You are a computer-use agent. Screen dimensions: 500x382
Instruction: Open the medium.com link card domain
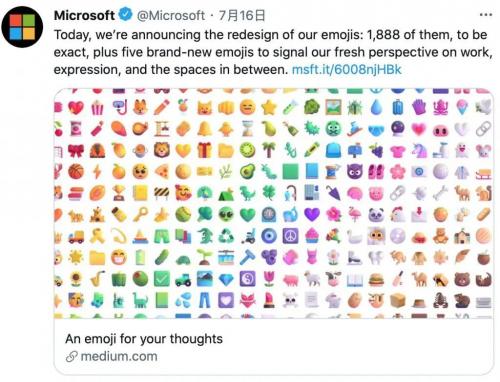point(119,356)
